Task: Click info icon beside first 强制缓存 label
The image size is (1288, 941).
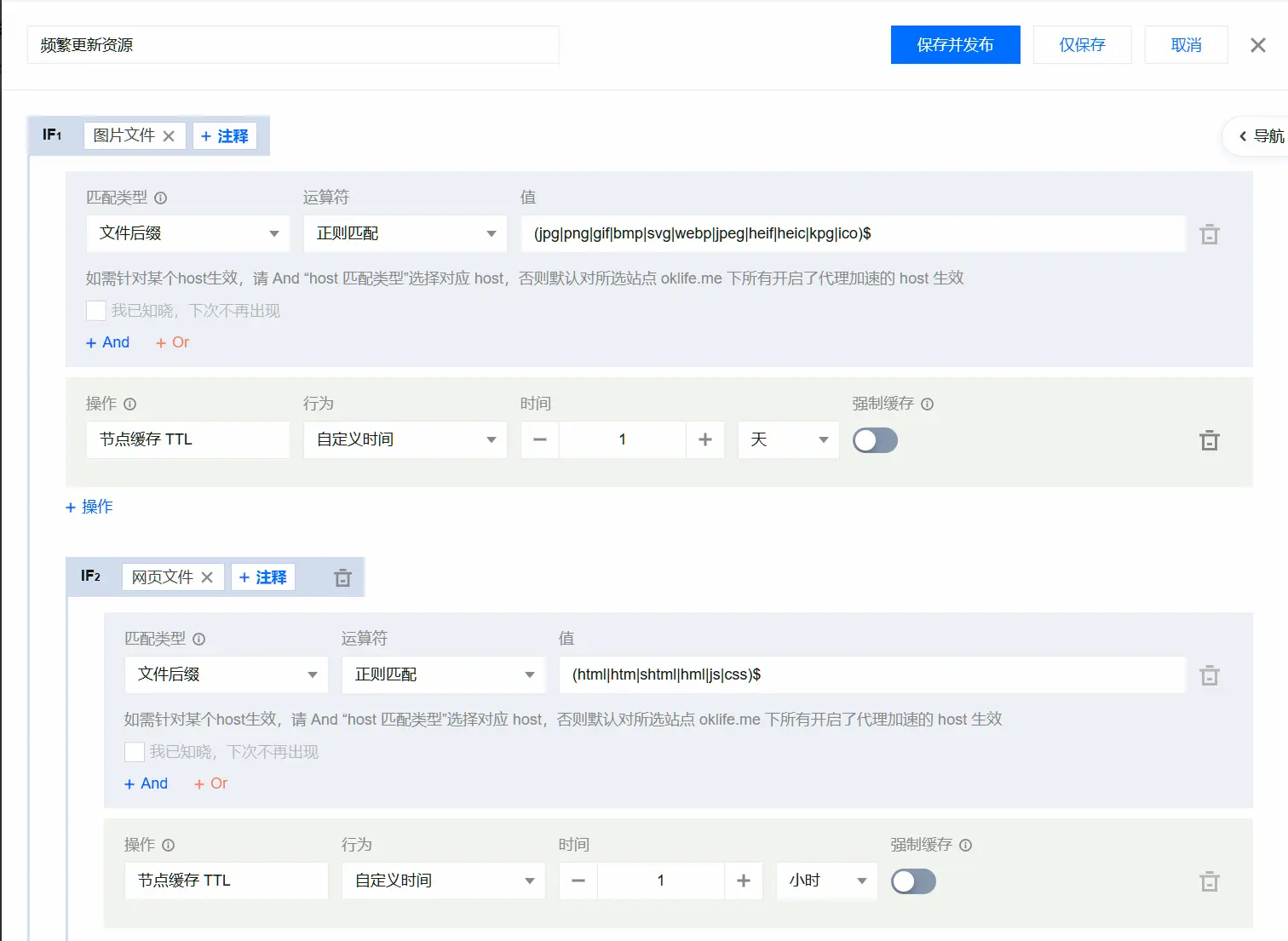Action: click(928, 404)
